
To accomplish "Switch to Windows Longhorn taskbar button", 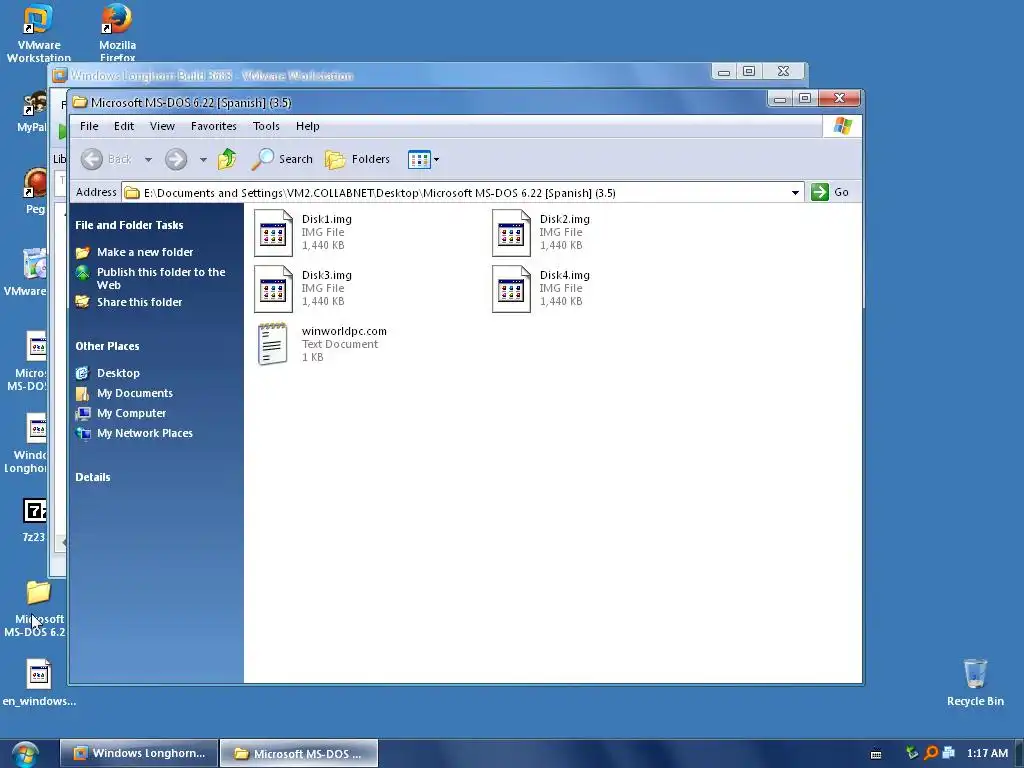I will pyautogui.click(x=138, y=753).
